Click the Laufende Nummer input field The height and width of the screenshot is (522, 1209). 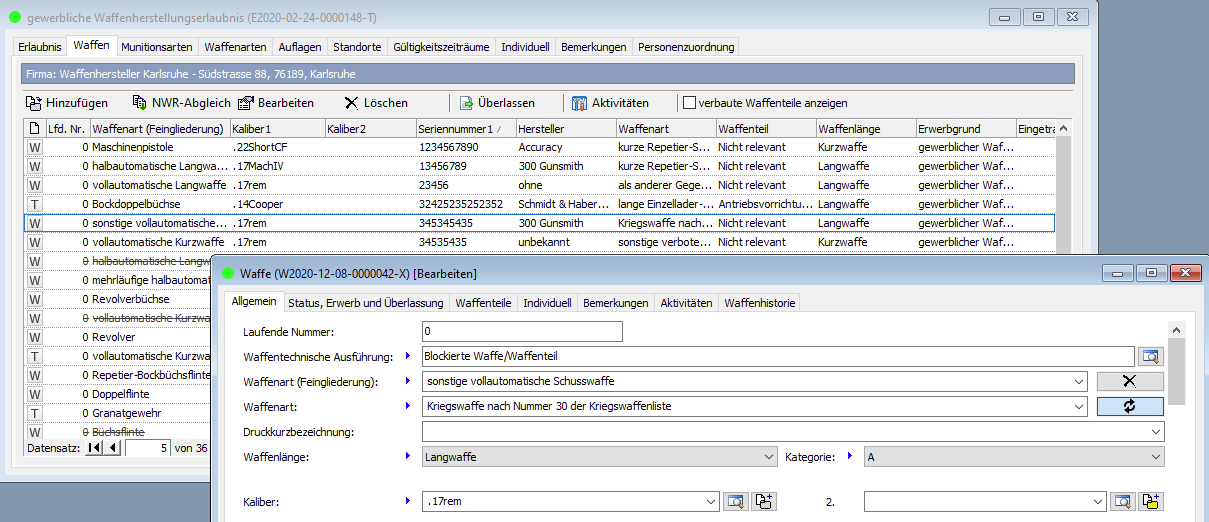pos(522,331)
